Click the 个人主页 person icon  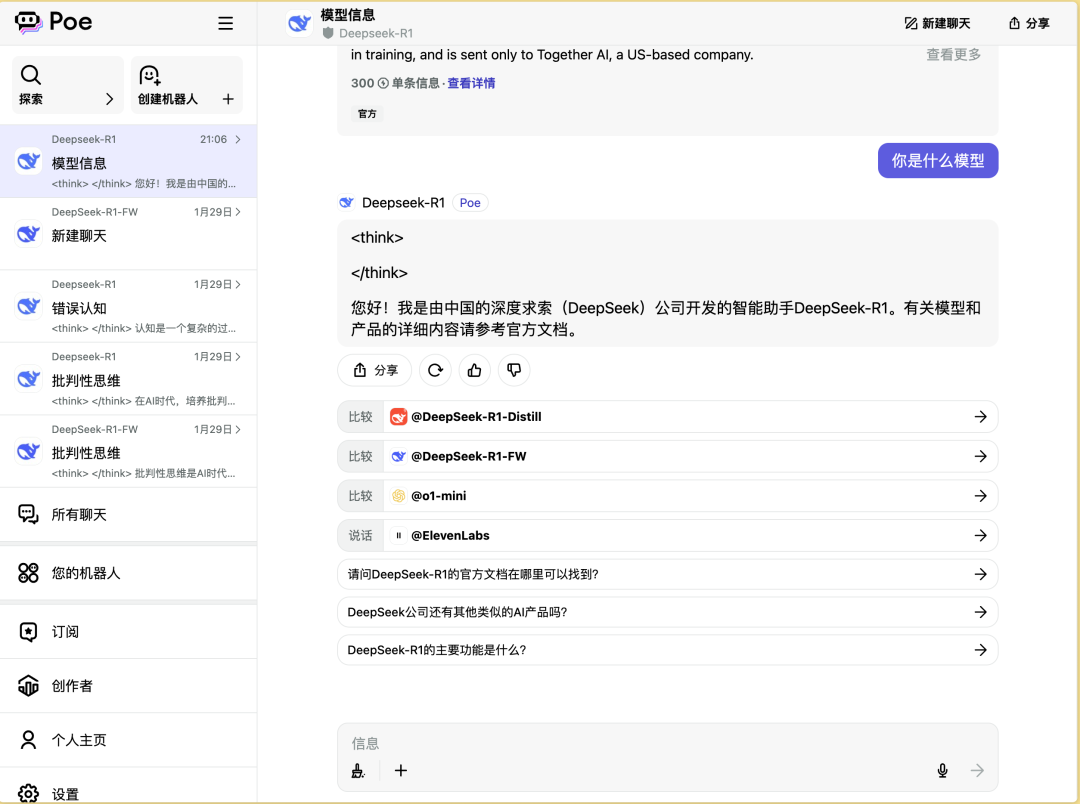coord(28,740)
